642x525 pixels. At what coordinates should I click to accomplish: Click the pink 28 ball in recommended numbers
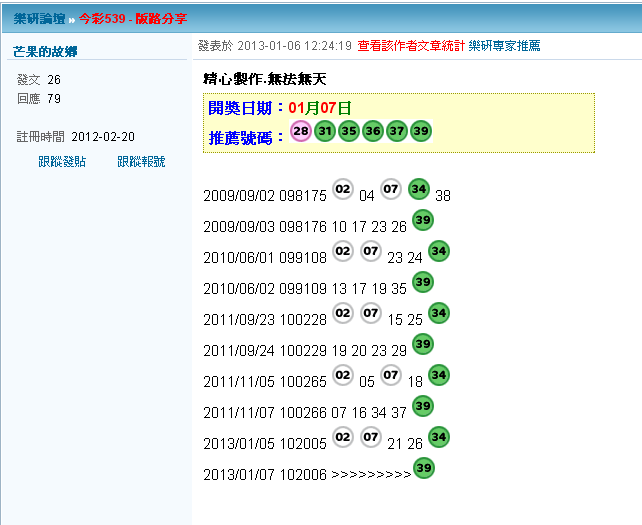coord(301,132)
